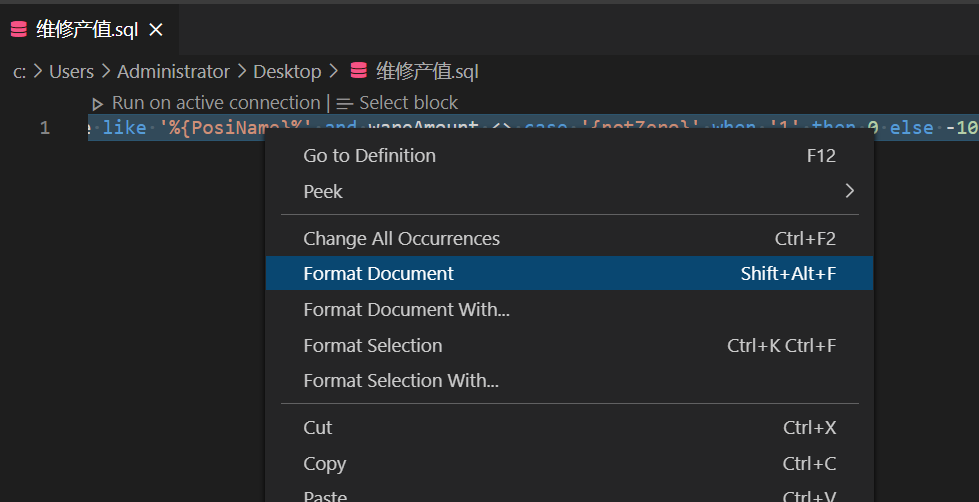Click the database icon on the tab
Viewport: 979px width, 502px height.
pyautogui.click(x=19, y=29)
